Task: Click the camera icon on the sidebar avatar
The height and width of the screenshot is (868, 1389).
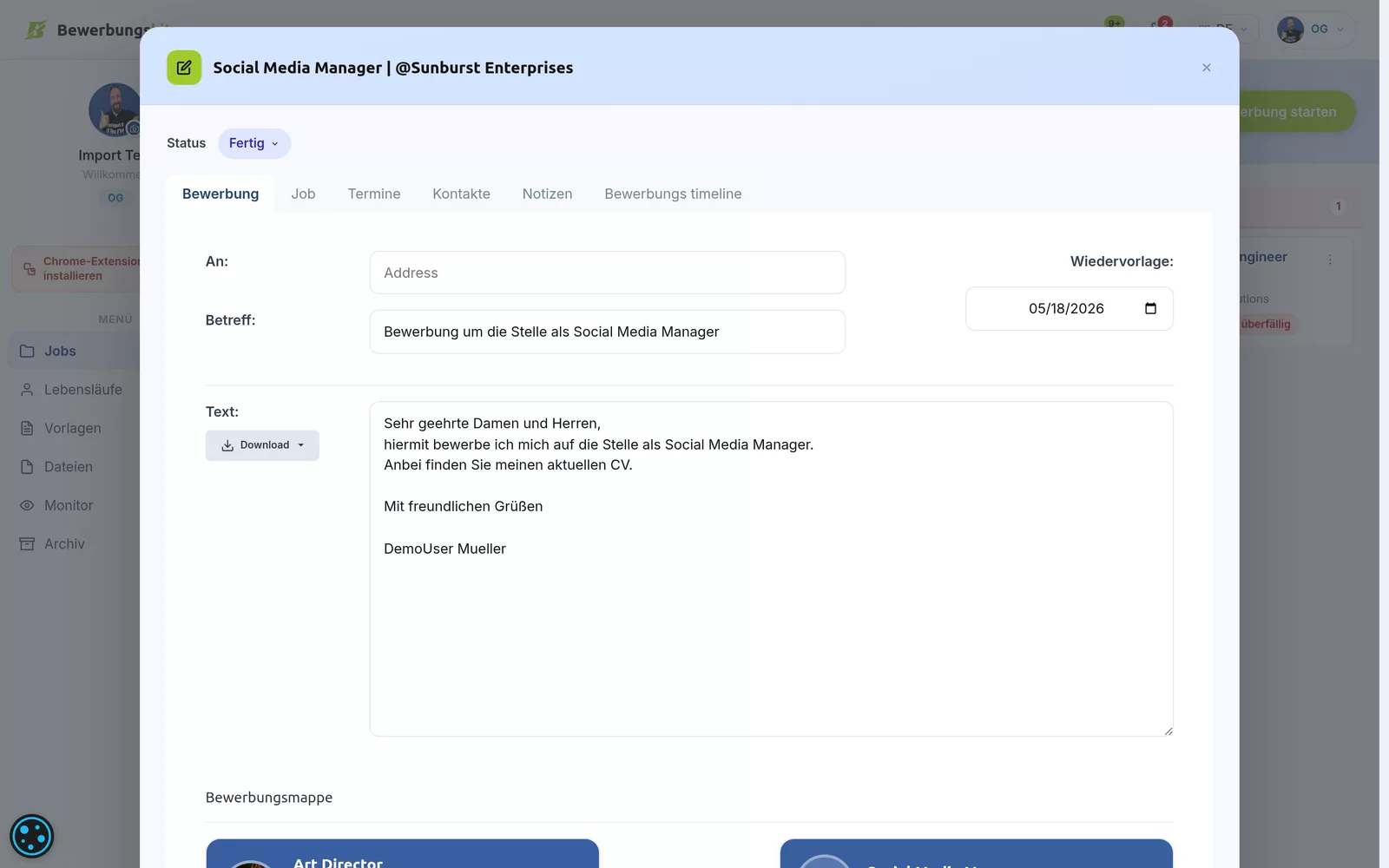Action: tap(134, 128)
